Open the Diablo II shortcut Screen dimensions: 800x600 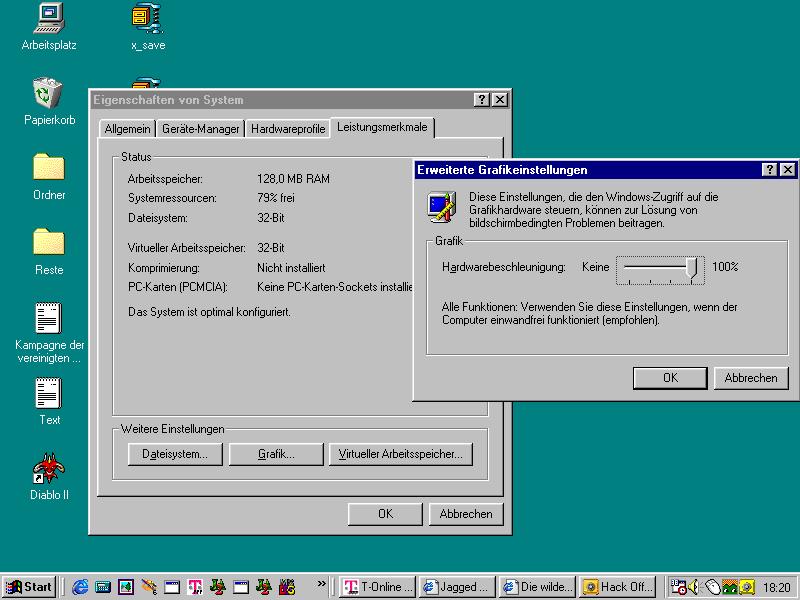point(49,468)
